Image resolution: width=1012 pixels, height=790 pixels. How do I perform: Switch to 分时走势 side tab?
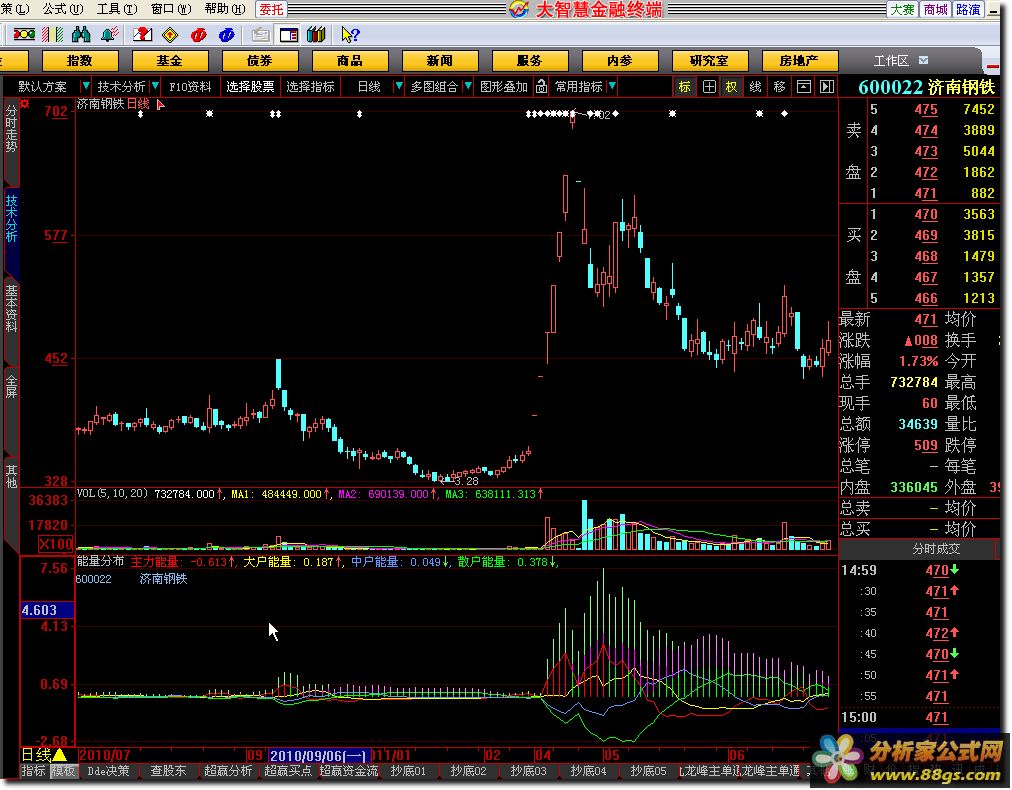coord(11,129)
